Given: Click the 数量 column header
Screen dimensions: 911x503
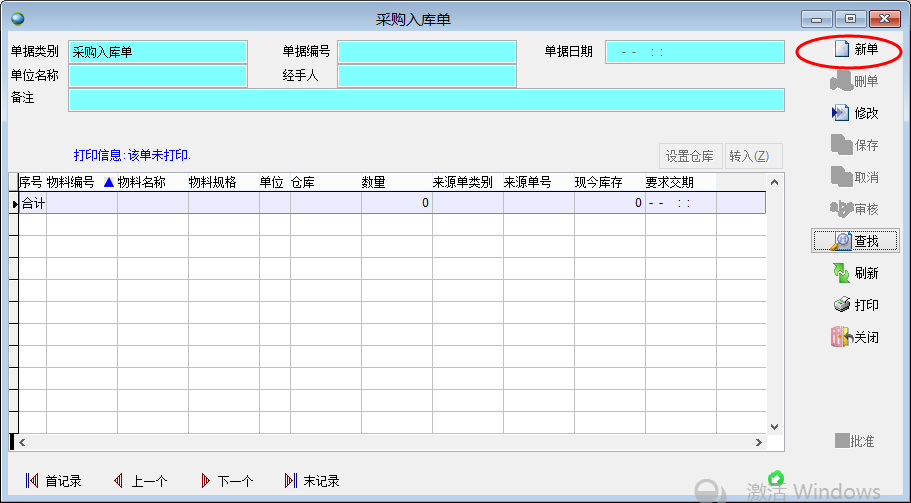Looking at the screenshot, I should pyautogui.click(x=374, y=182).
